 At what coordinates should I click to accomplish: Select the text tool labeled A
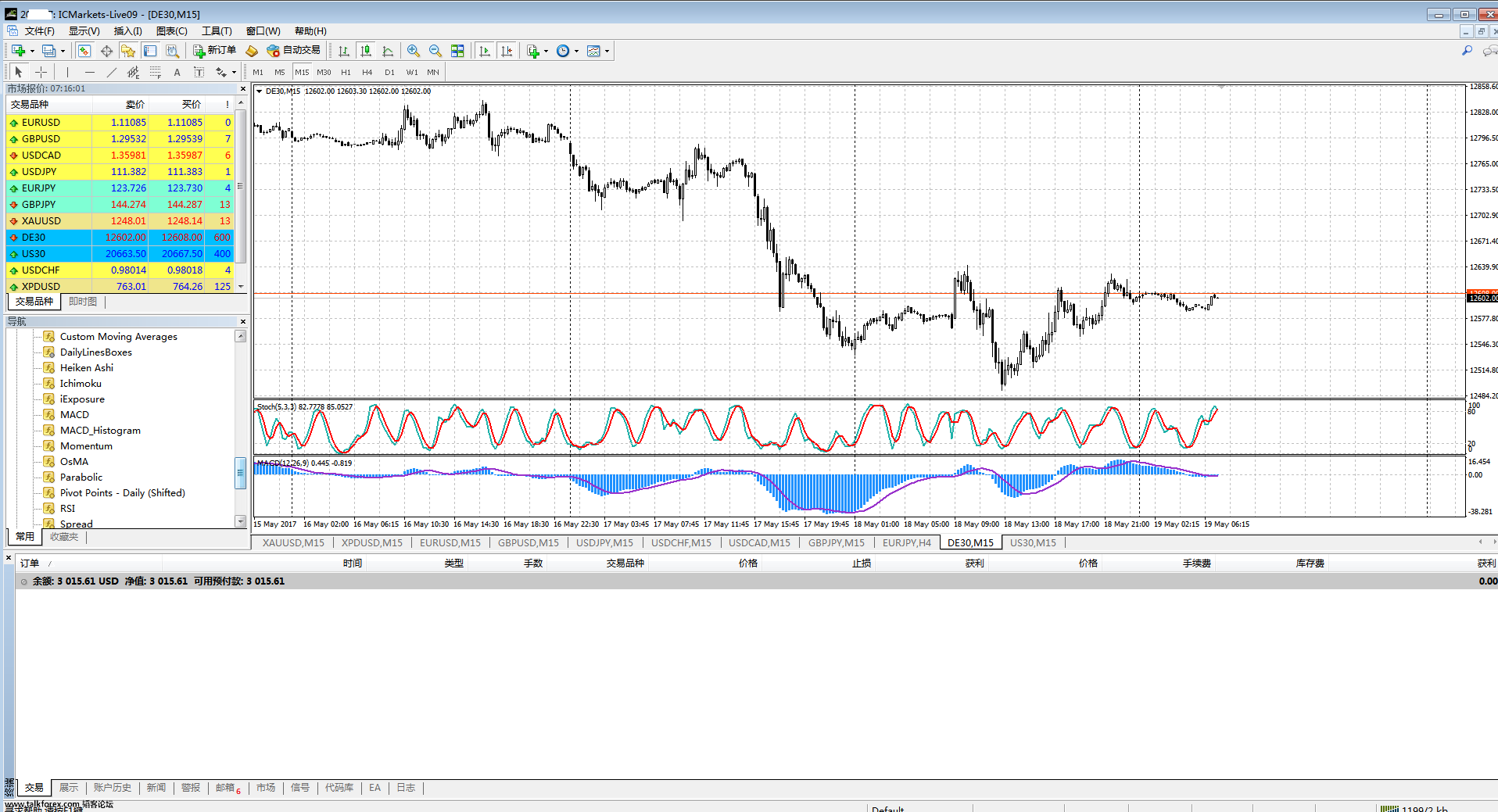(177, 72)
